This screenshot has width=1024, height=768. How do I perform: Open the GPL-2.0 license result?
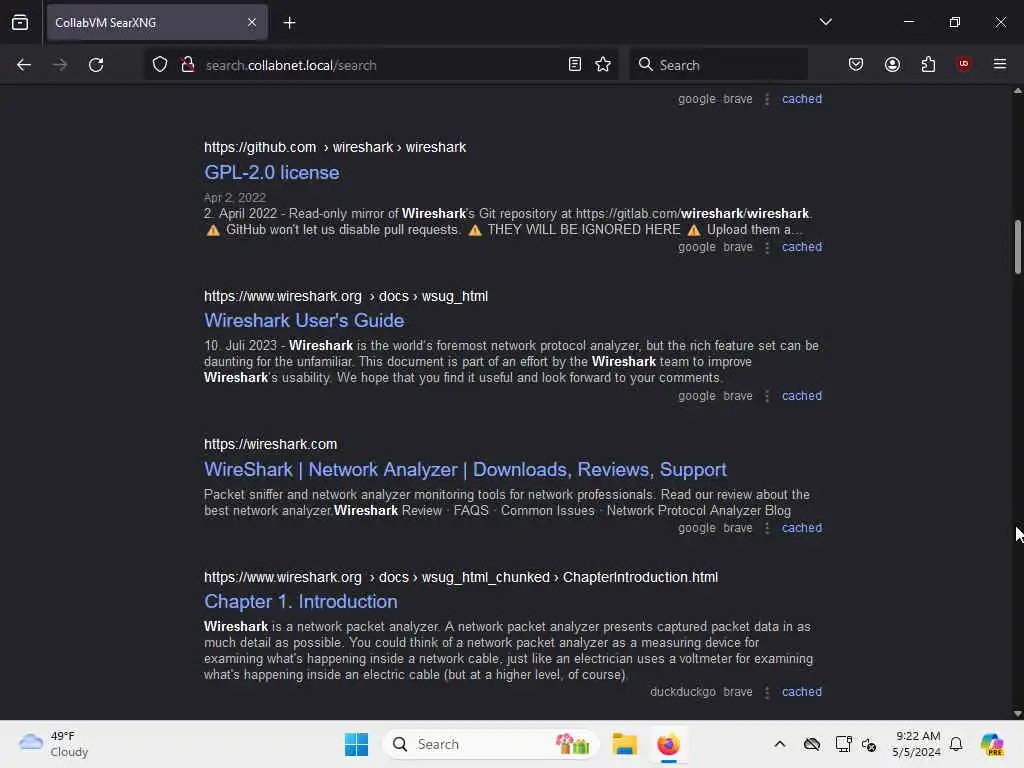pyautogui.click(x=272, y=172)
